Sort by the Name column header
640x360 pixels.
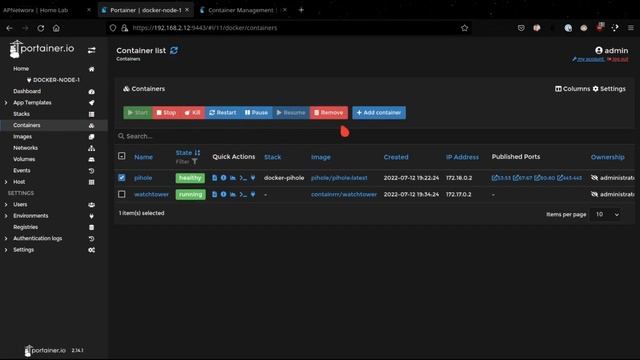144,157
